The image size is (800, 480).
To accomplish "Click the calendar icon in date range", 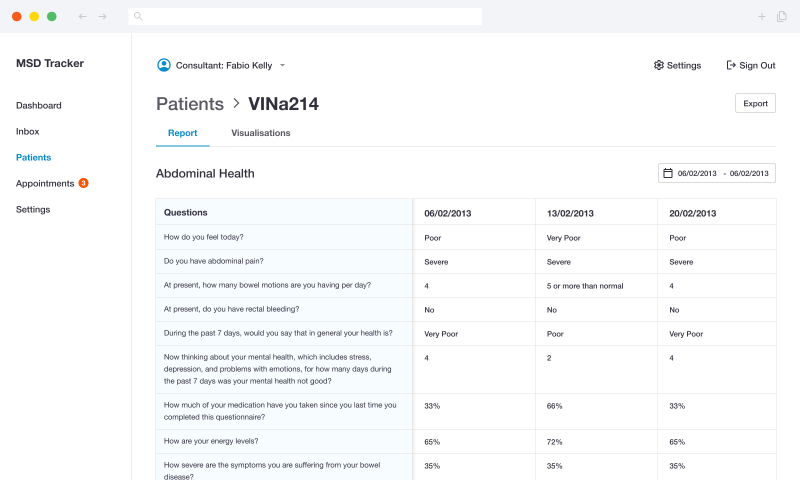I will [668, 173].
